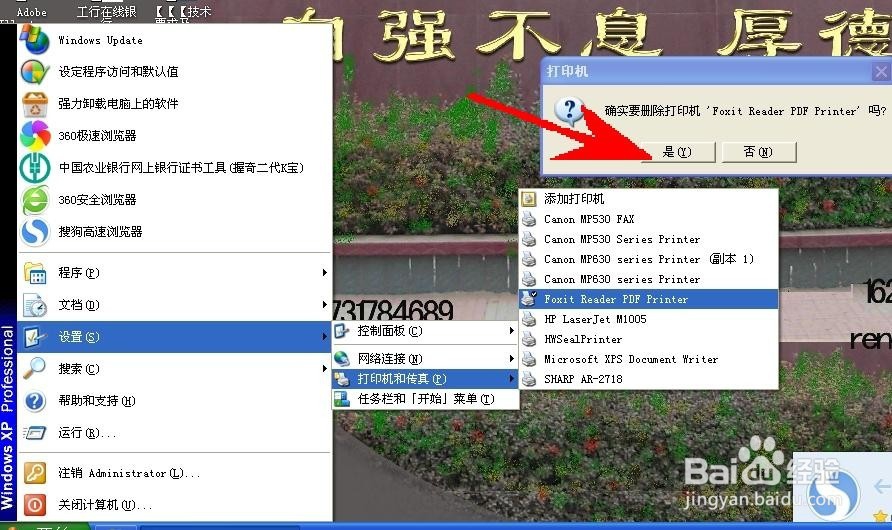Click the Microsoft XPS Document Writer icon
Screen dimensions: 892x530
529,359
